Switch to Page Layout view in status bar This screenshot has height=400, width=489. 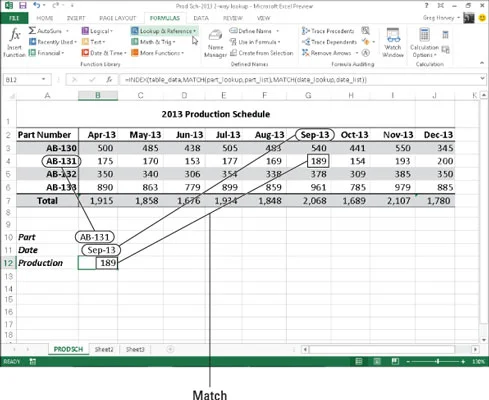click(377, 361)
